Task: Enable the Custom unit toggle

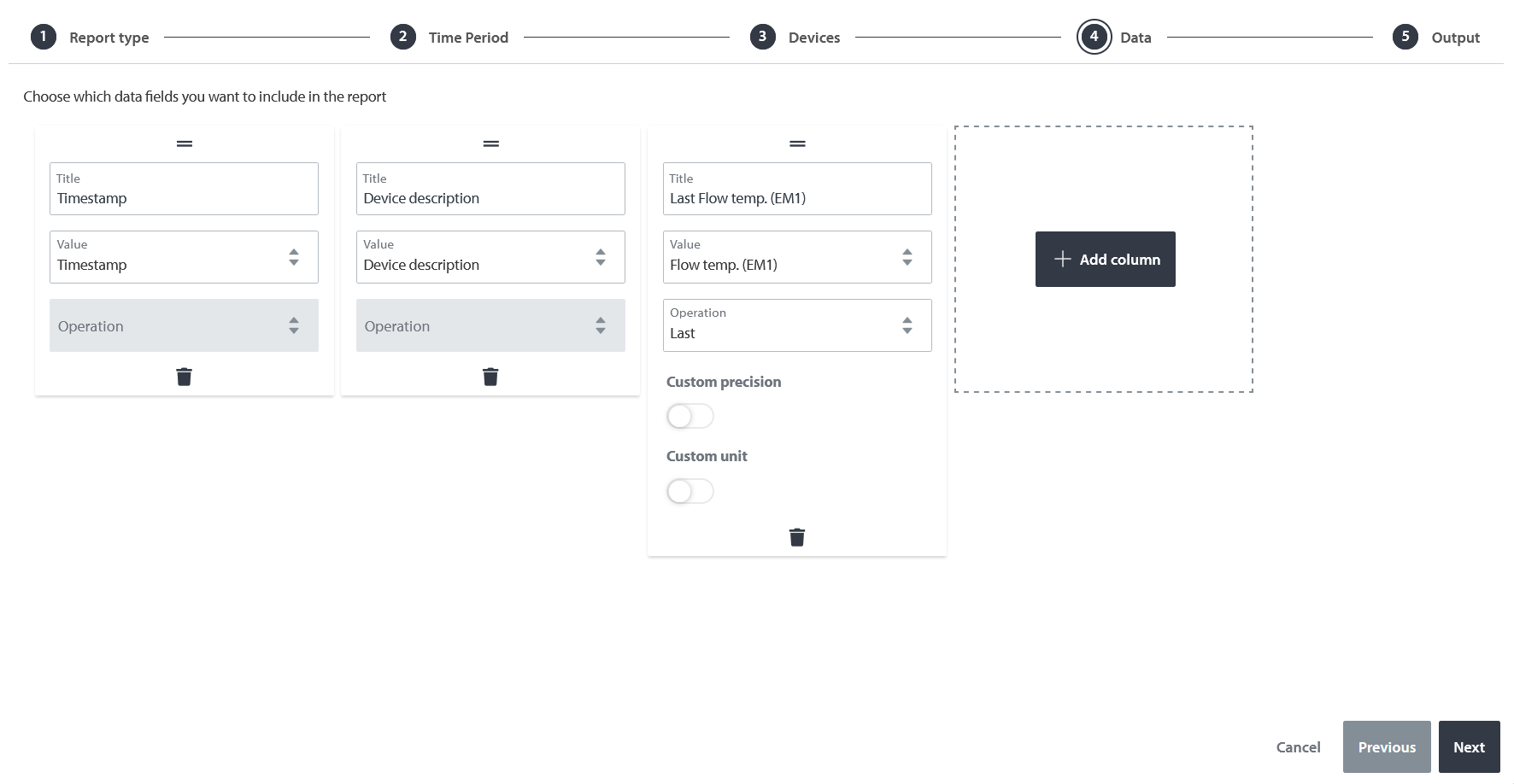Action: pyautogui.click(x=690, y=491)
